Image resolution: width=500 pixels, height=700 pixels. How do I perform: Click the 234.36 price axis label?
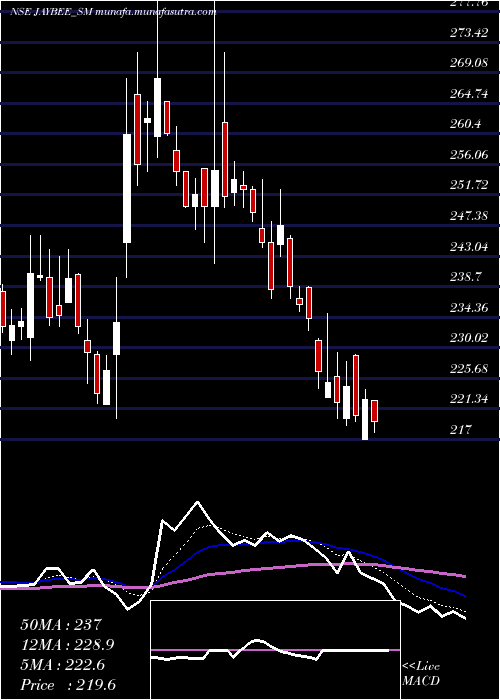(x=469, y=308)
